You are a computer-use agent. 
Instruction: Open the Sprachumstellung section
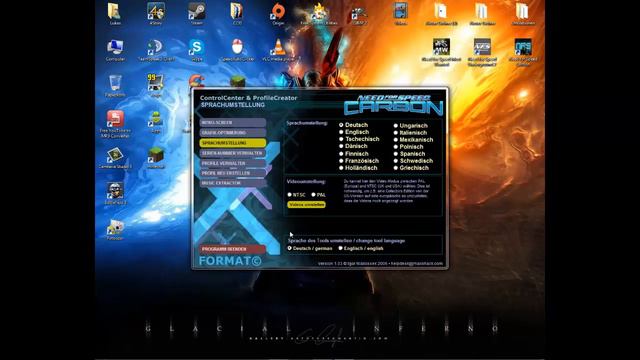pyautogui.click(x=233, y=143)
